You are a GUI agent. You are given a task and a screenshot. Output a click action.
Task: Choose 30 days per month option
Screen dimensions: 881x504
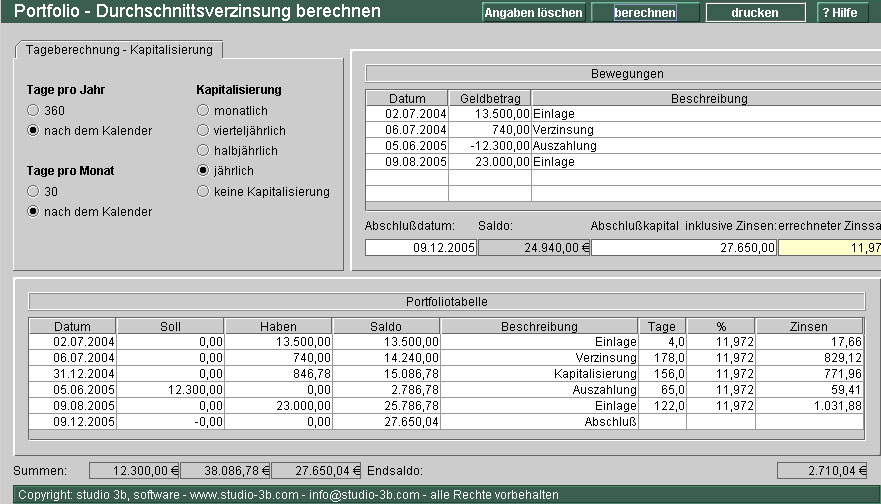pos(34,191)
